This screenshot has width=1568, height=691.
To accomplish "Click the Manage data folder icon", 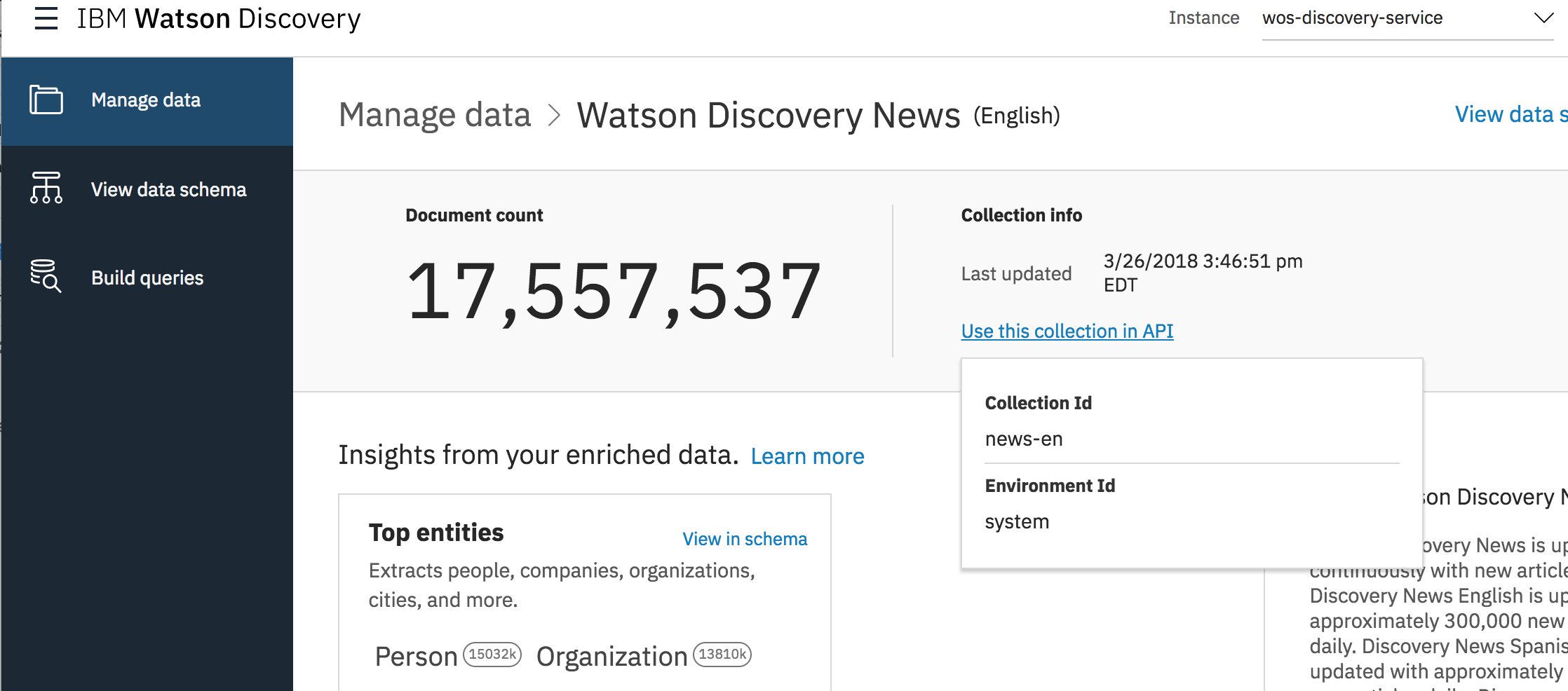I will coord(46,100).
